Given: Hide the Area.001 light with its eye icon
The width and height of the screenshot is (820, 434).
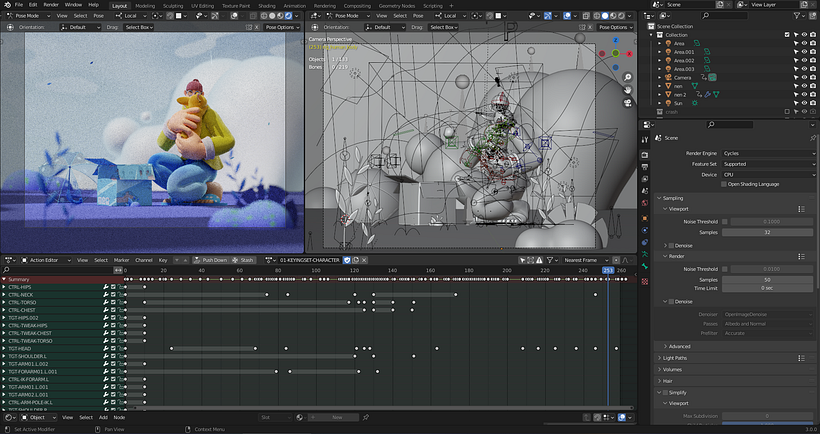Looking at the screenshot, I should click(x=804, y=52).
